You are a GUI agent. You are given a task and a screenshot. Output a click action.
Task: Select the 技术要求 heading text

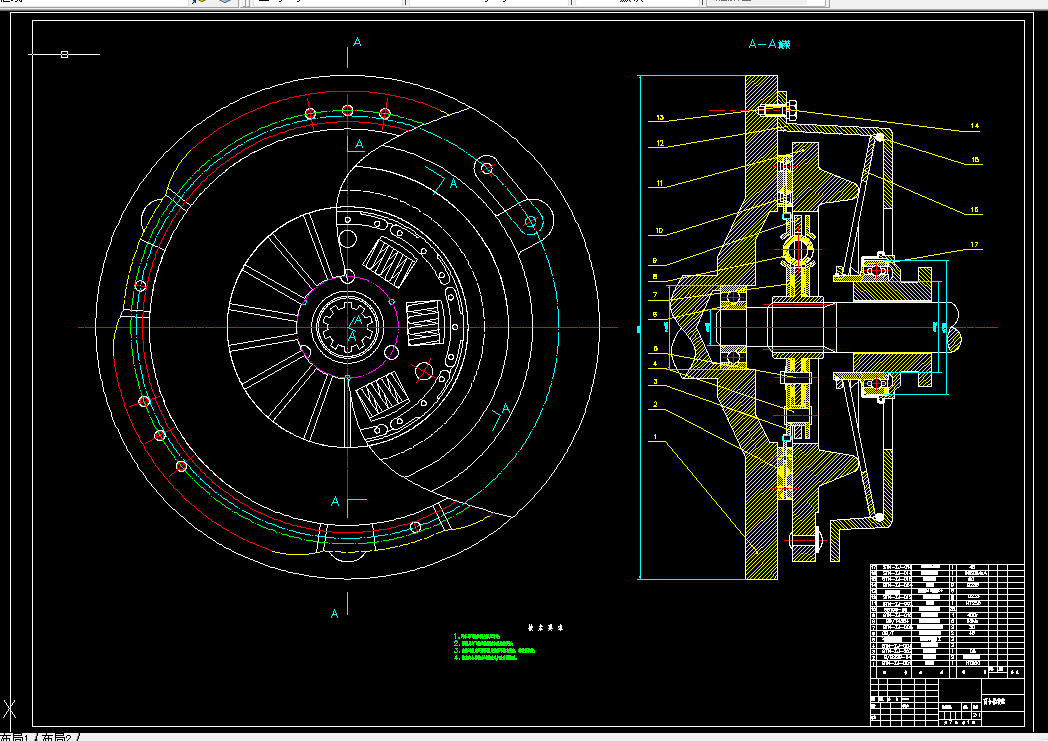click(x=545, y=628)
